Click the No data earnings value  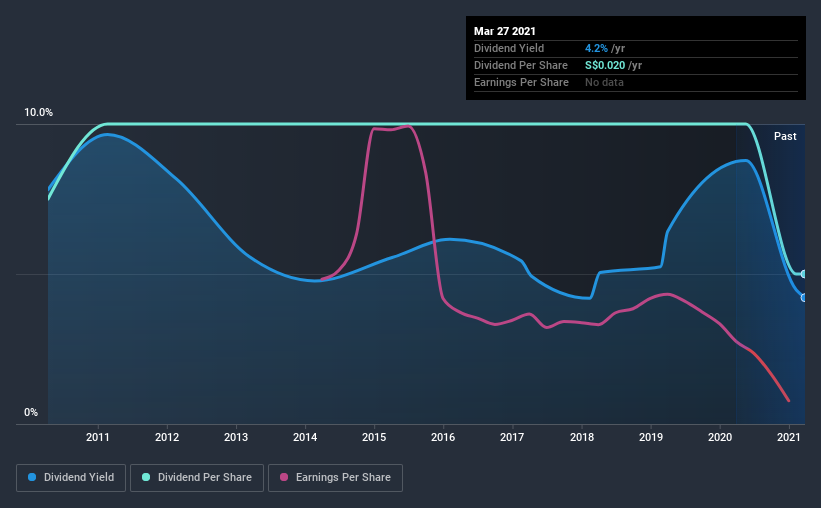coord(604,82)
